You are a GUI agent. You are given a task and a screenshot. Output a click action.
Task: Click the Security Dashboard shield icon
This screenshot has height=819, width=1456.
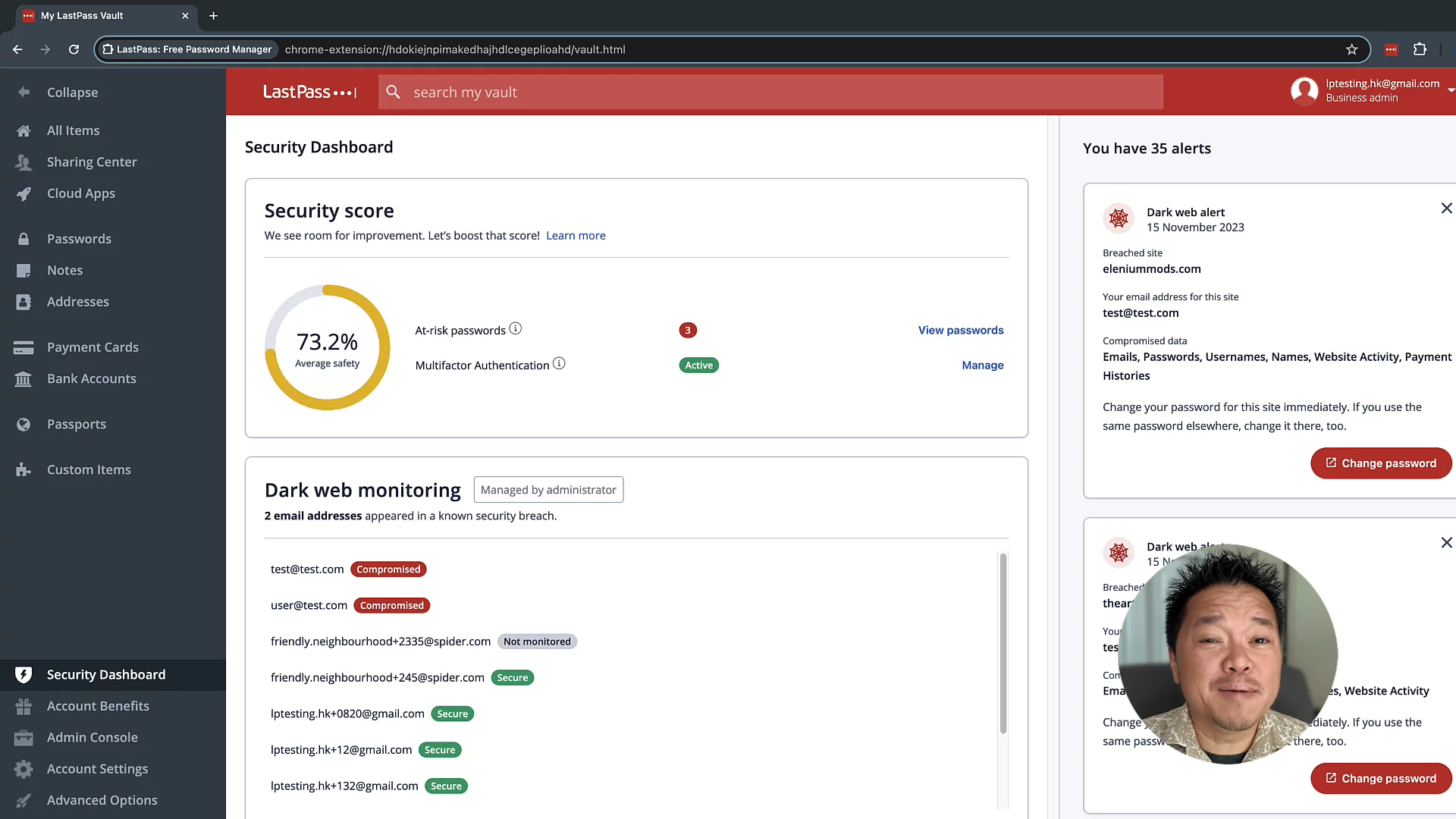(24, 674)
